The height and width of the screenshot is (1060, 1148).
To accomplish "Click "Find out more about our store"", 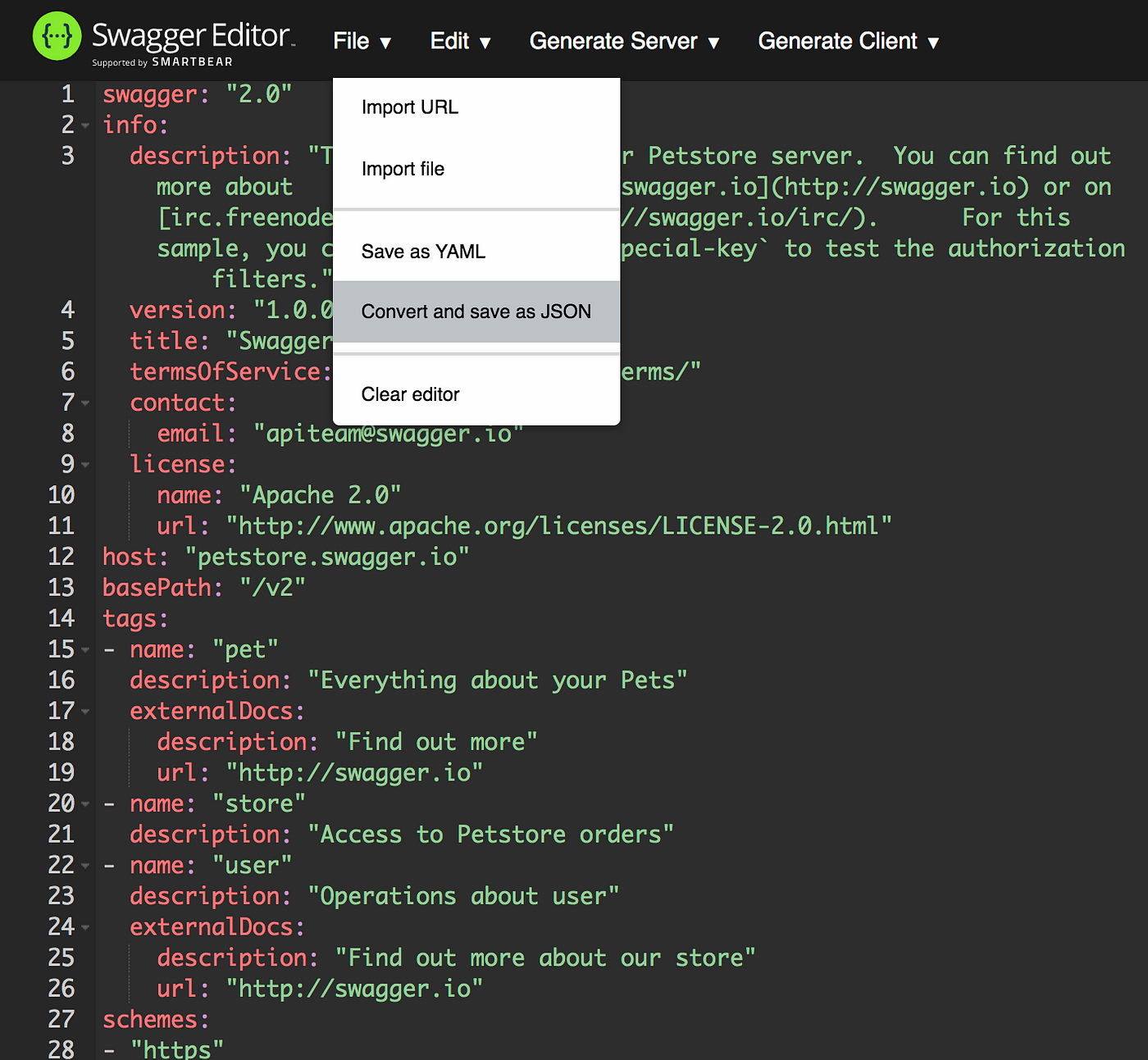I will 545,958.
